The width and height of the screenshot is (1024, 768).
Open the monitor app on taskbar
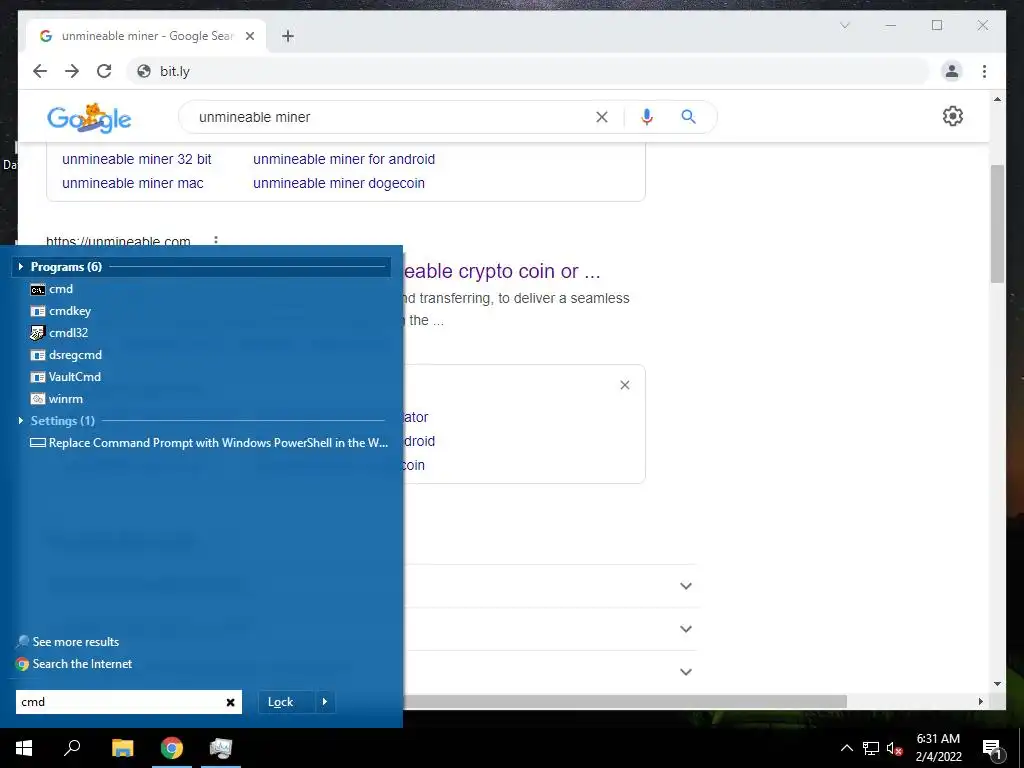221,748
